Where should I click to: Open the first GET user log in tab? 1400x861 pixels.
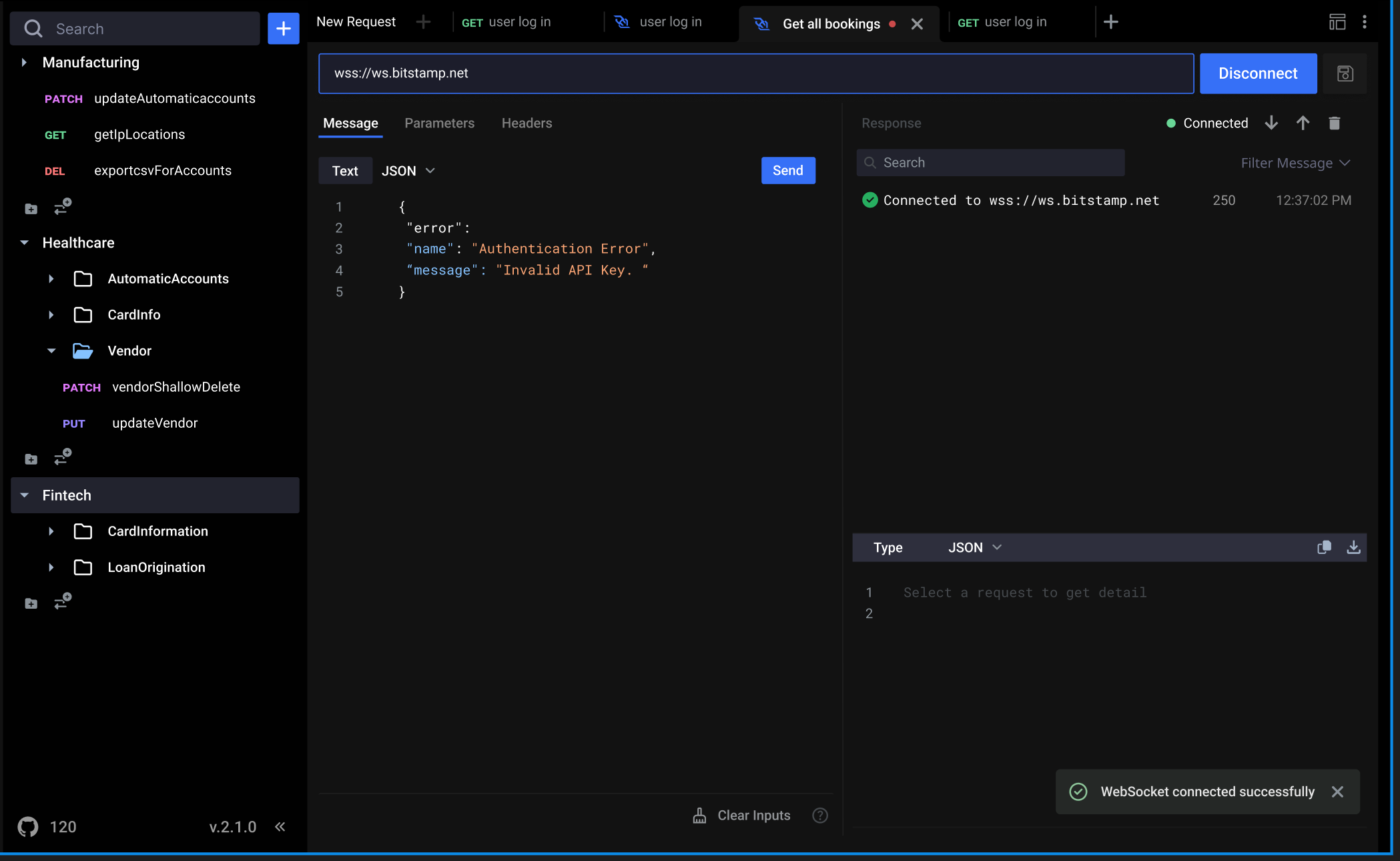[506, 22]
